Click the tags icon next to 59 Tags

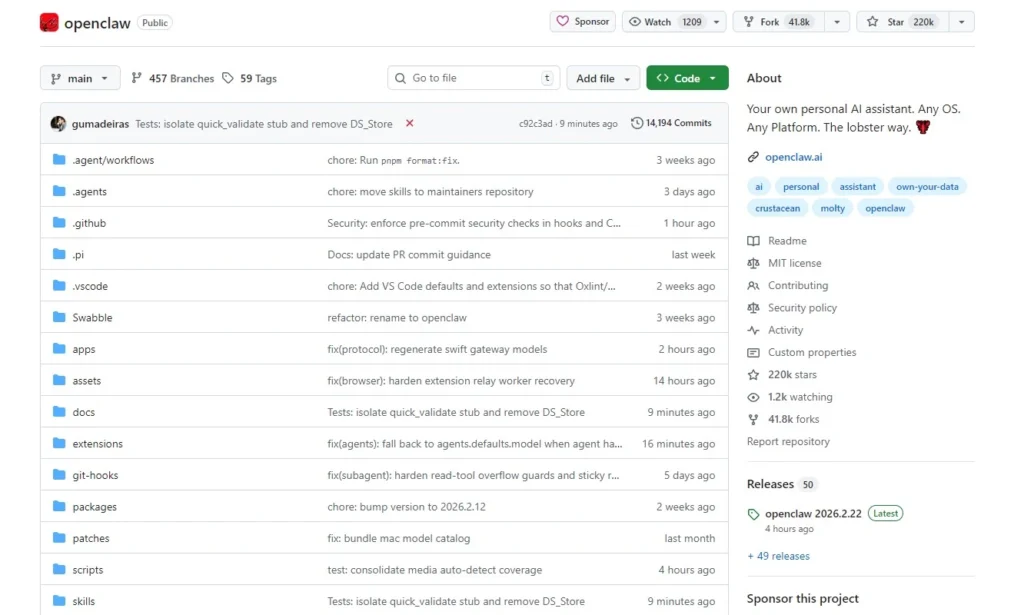[227, 78]
